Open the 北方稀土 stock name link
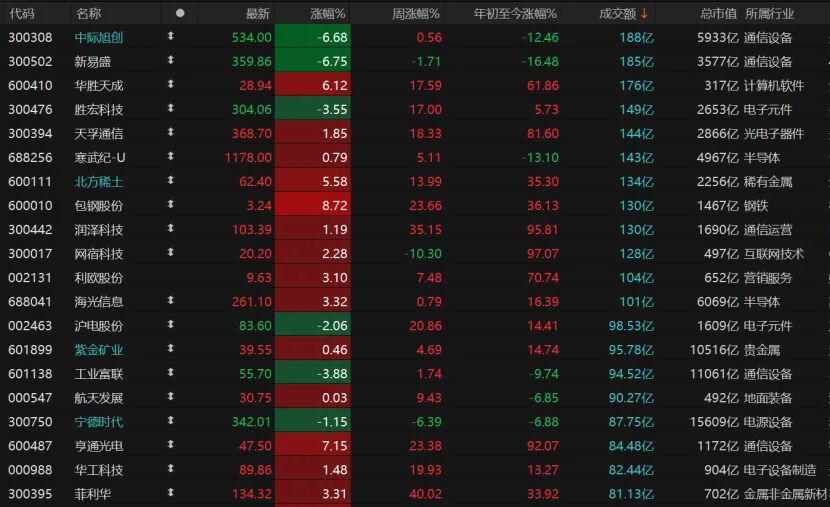 tap(99, 181)
